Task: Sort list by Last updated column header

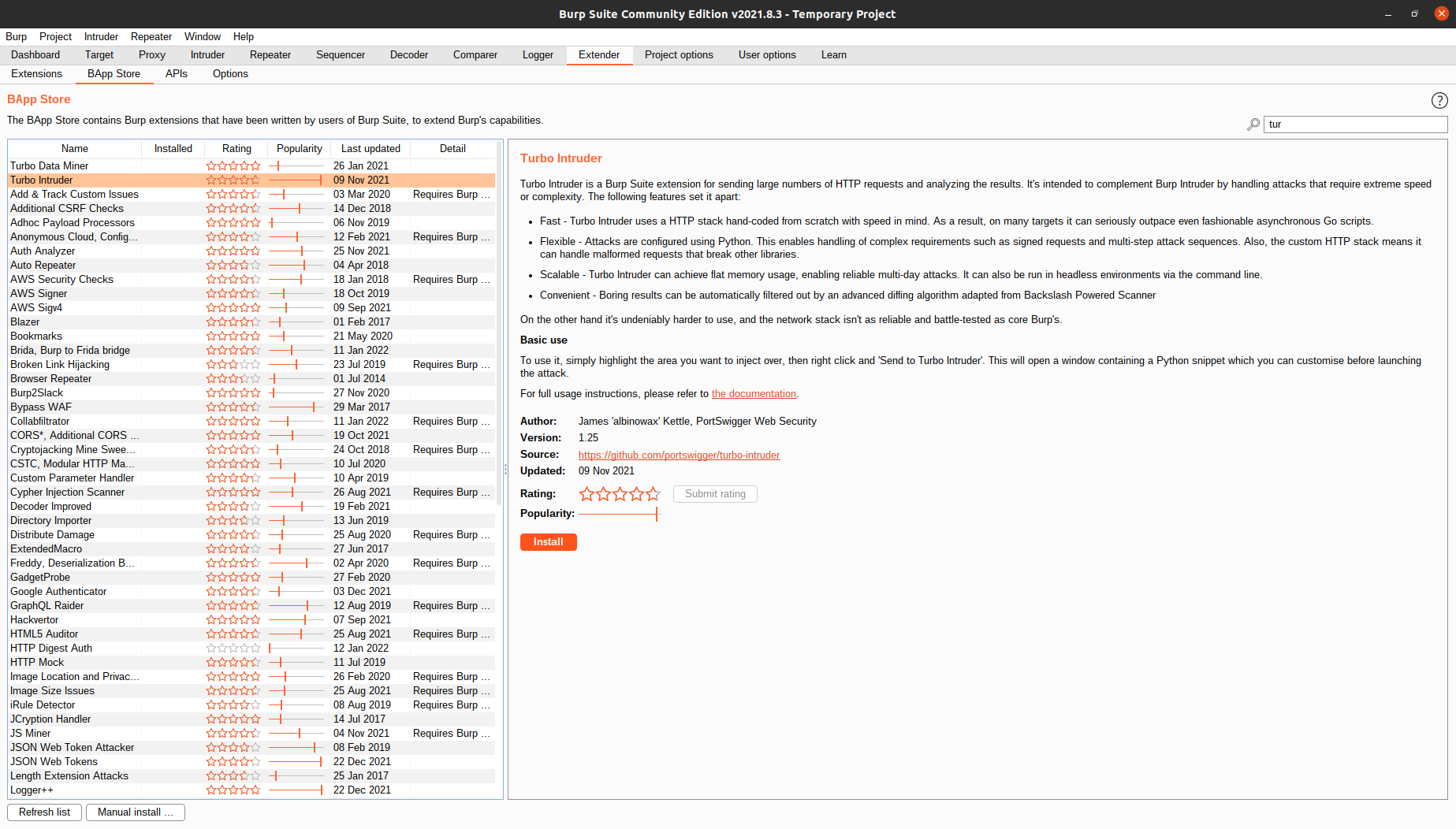Action: tap(371, 149)
